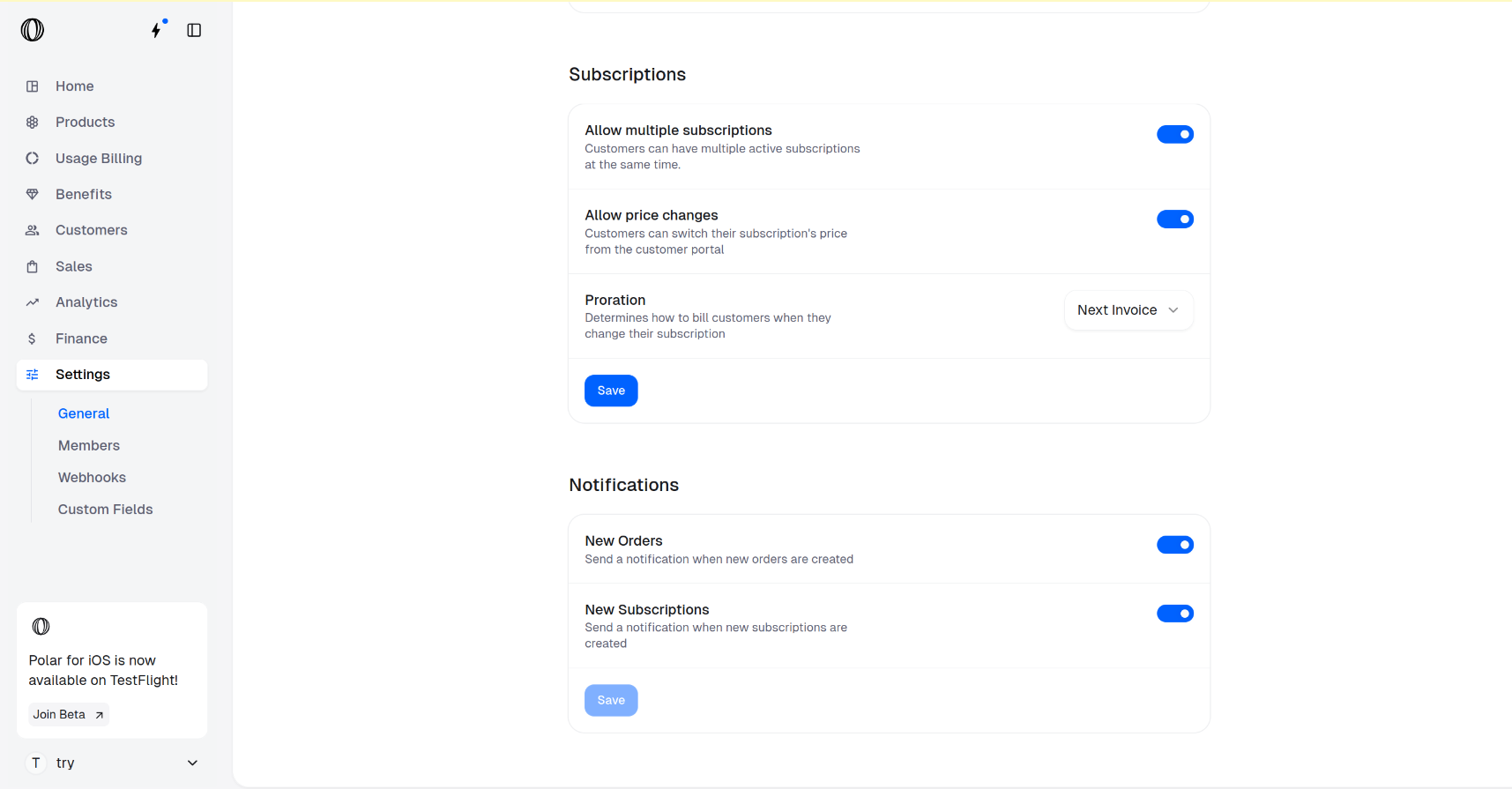
Task: Save the Subscriptions settings
Action: click(610, 391)
